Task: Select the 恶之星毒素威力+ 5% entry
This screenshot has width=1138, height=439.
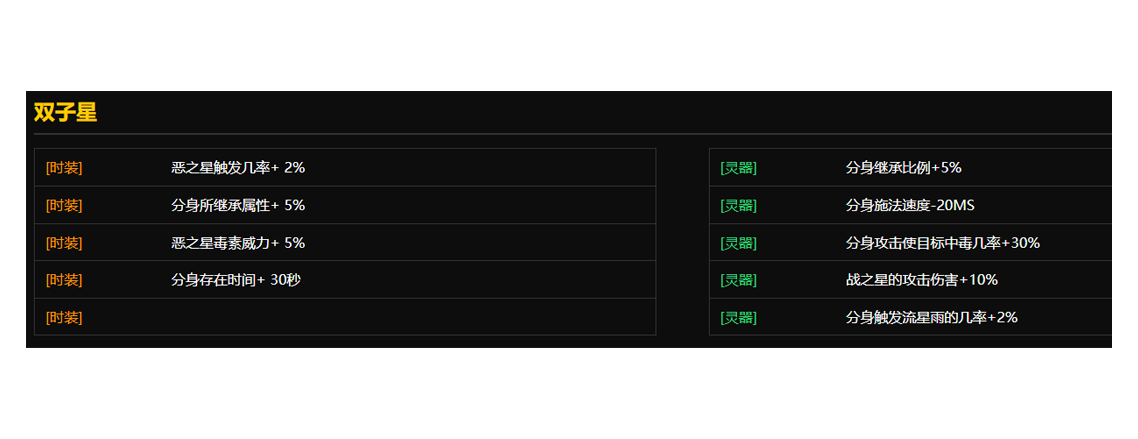Action: coord(238,243)
